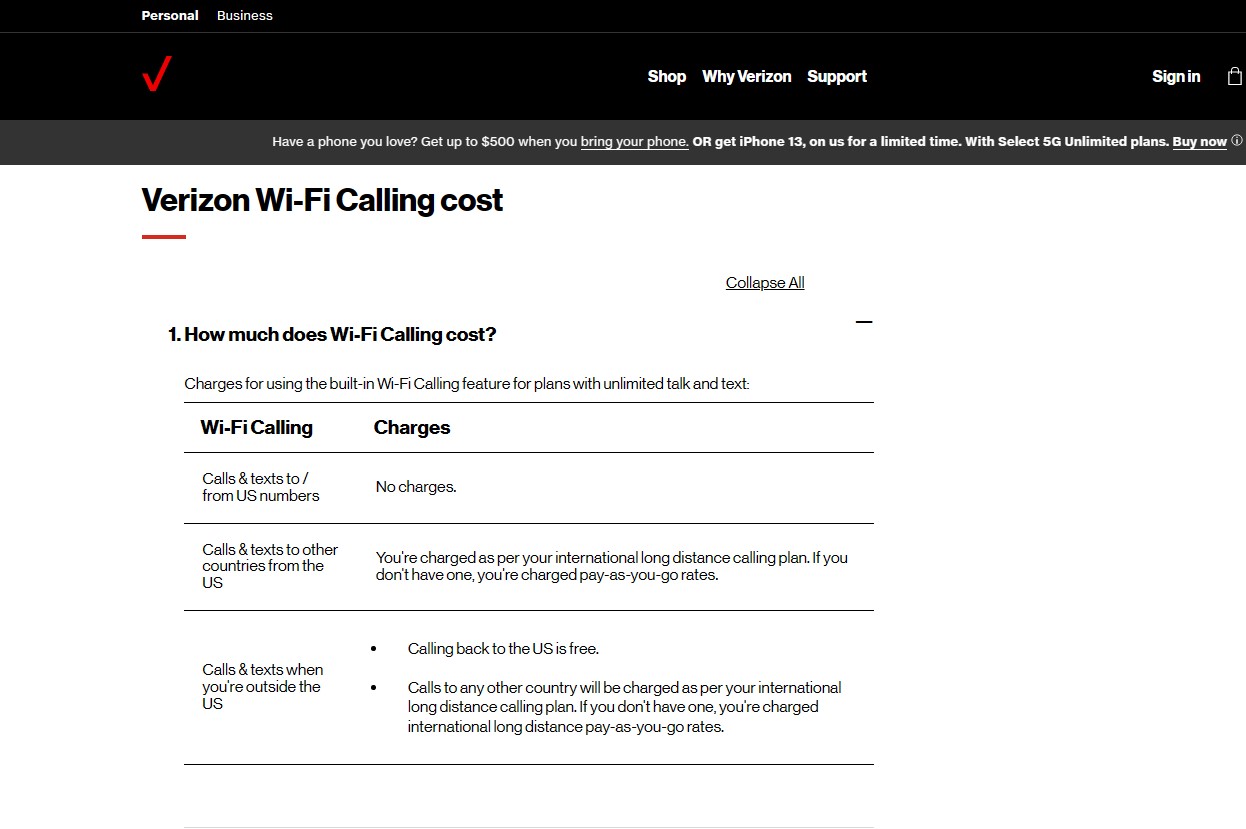This screenshot has width=1246, height=829.
Task: Click Collapse All
Action: (x=765, y=283)
